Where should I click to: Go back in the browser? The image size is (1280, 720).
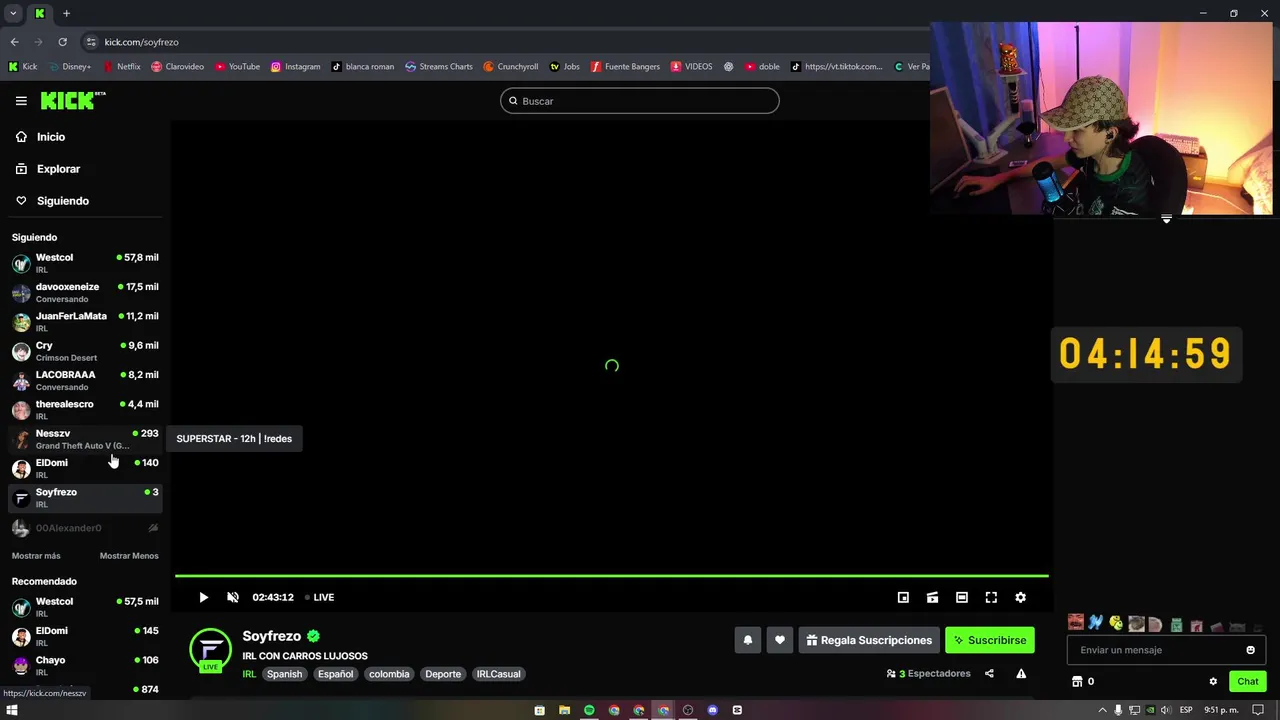(x=14, y=42)
